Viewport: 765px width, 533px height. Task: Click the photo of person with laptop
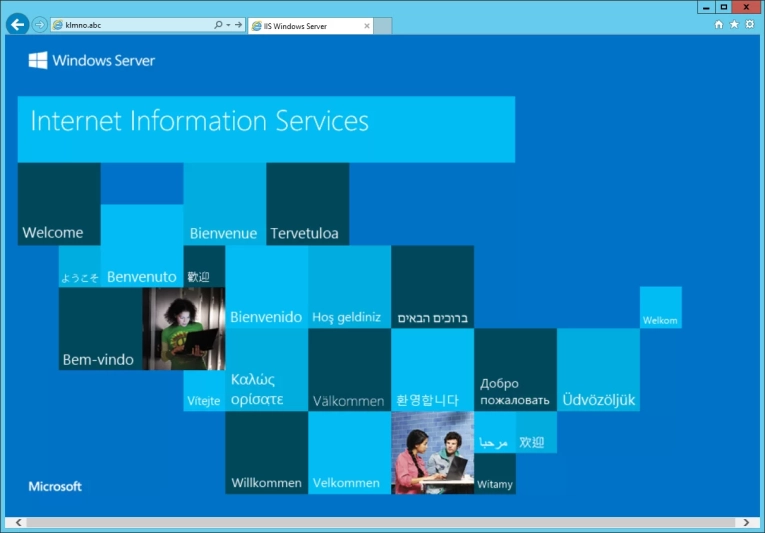click(x=183, y=329)
